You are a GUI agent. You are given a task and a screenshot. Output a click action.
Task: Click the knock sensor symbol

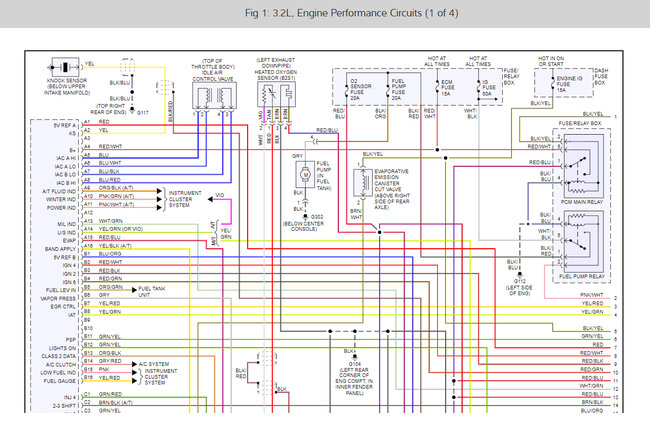click(65, 67)
